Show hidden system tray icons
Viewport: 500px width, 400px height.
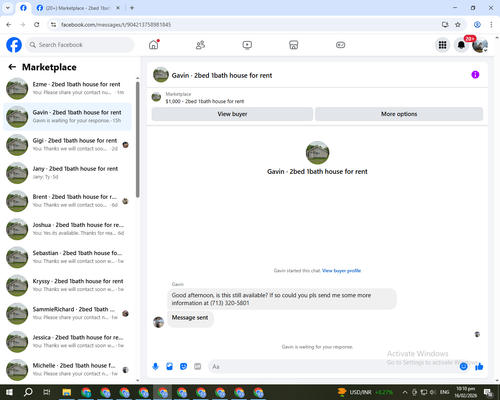point(405,392)
